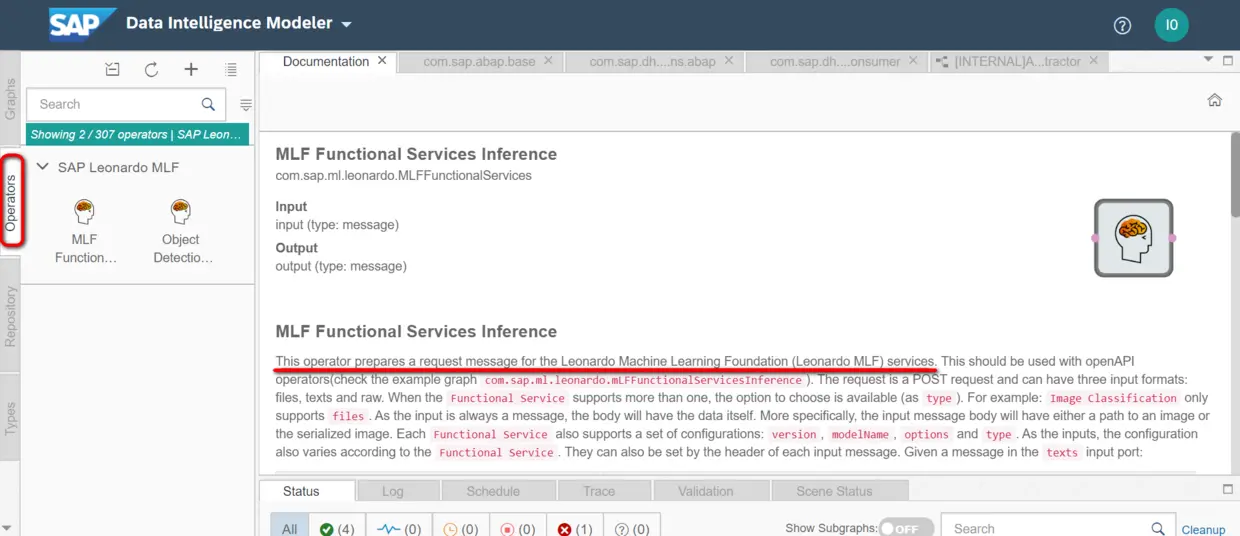
Task: Open the help question mark icon
Action: 1122,25
